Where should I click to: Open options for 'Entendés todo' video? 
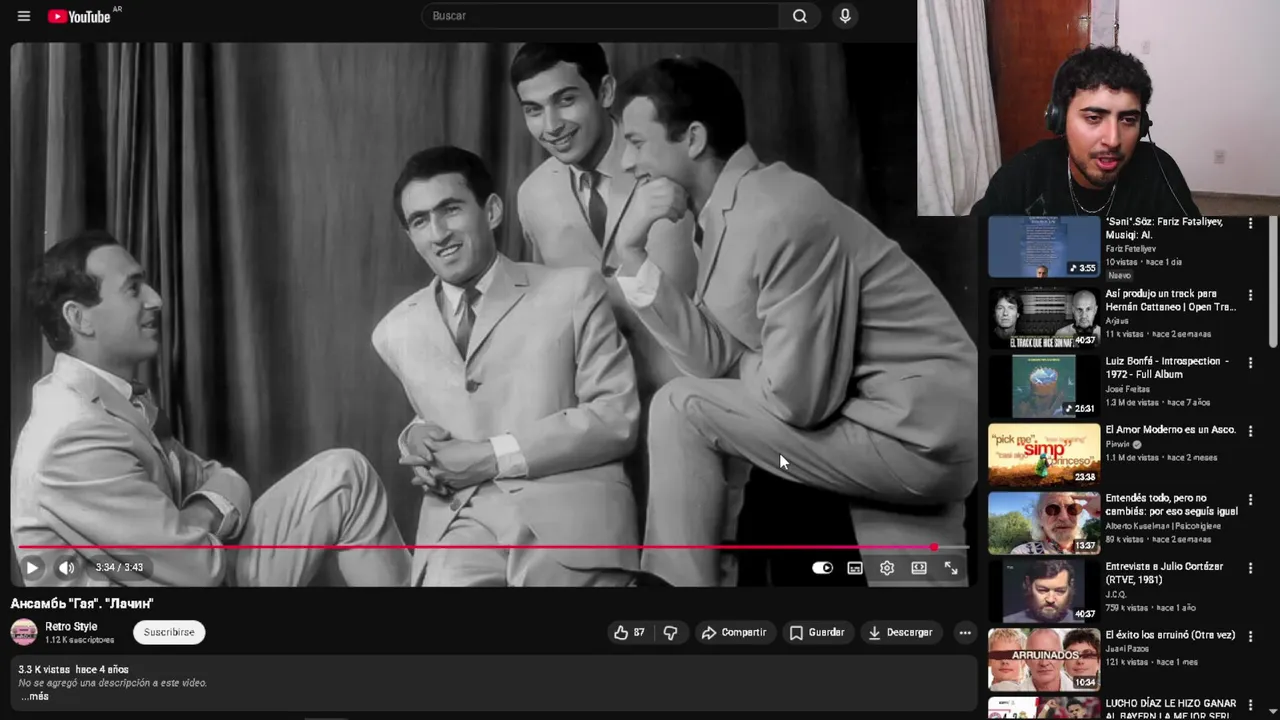tap(1250, 499)
